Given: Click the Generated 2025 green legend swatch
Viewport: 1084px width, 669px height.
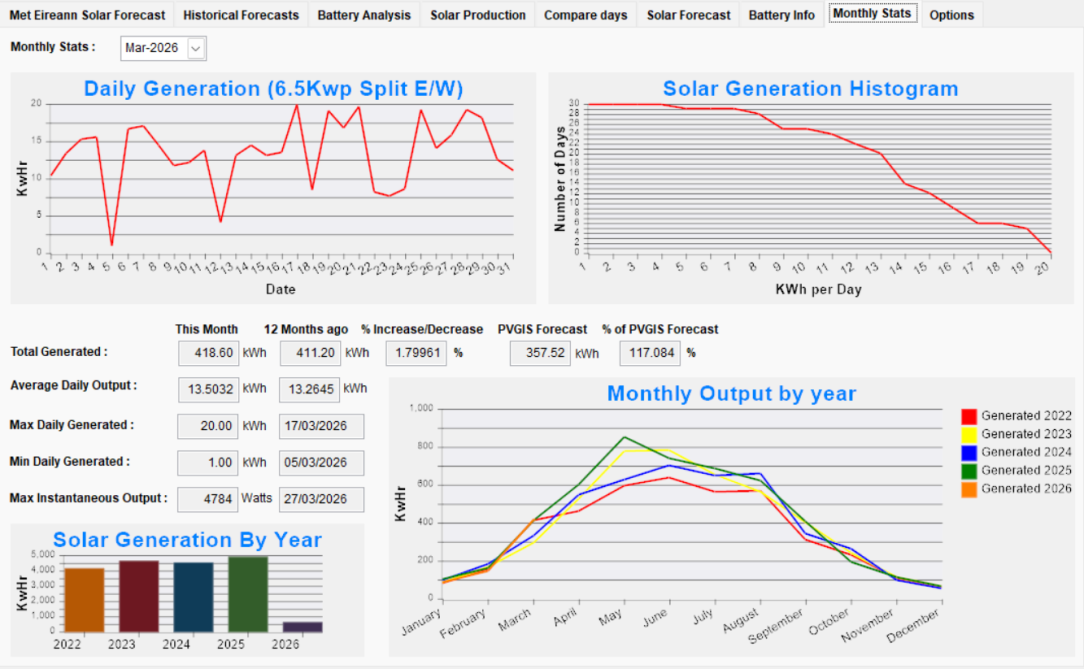Looking at the screenshot, I should pyautogui.click(x=969, y=471).
